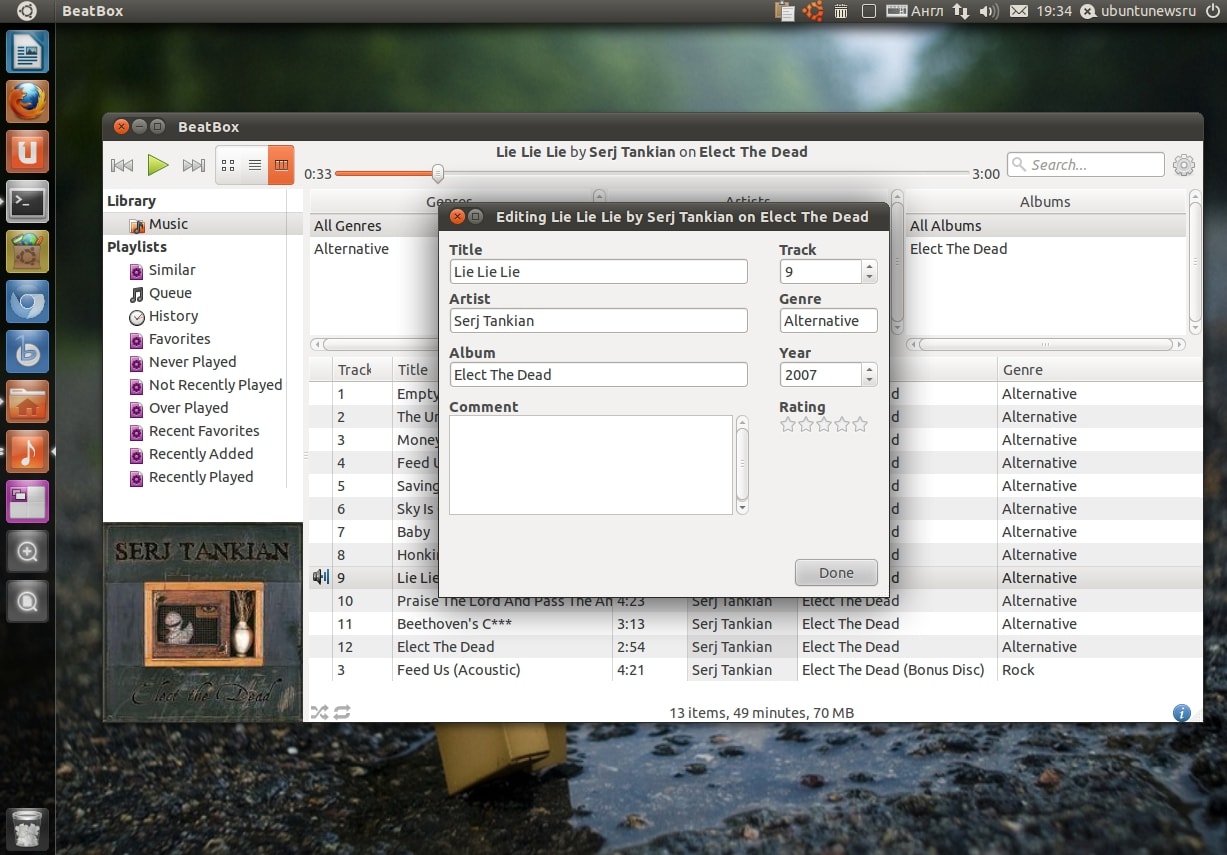The image size is (1227, 855).
Task: Click the Genre field in the dialog
Action: pos(828,321)
